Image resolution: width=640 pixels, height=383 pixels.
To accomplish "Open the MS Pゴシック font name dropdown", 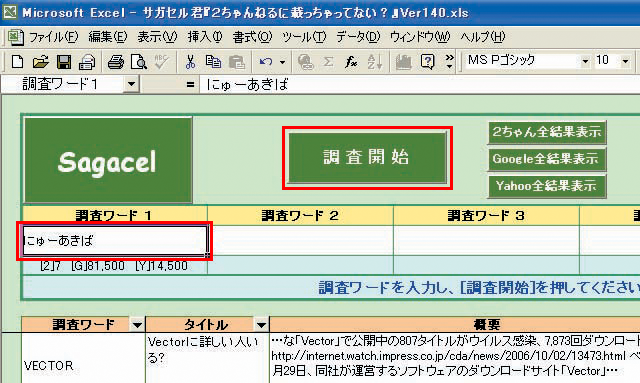I will [585, 61].
